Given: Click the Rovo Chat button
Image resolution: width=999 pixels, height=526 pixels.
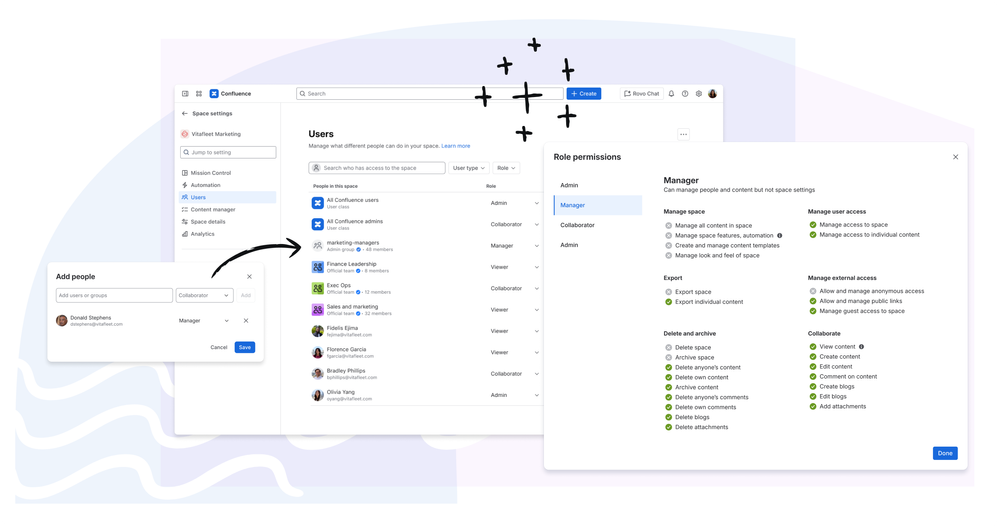Looking at the screenshot, I should click(642, 94).
